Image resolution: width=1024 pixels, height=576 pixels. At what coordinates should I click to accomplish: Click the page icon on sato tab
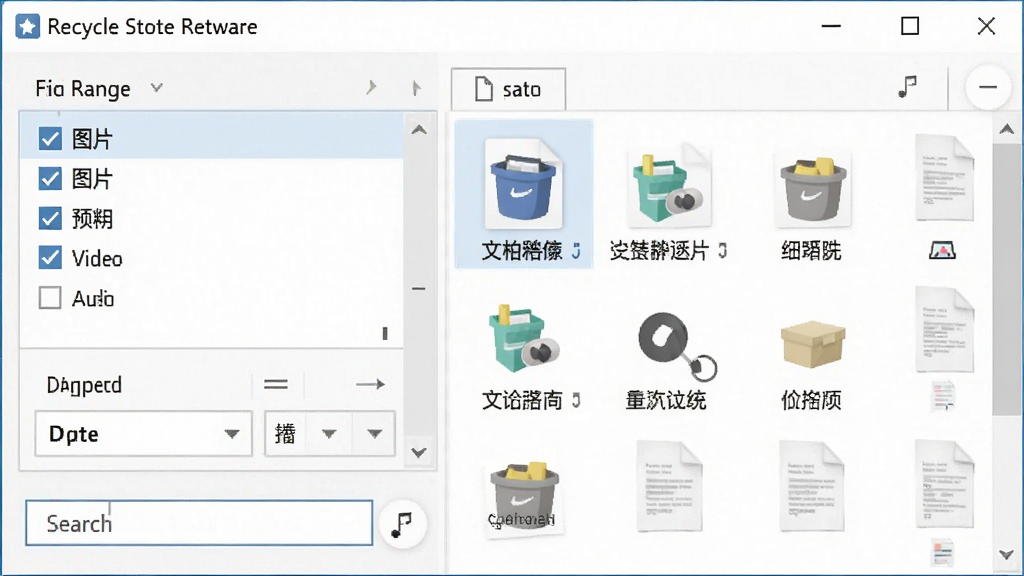click(x=483, y=89)
